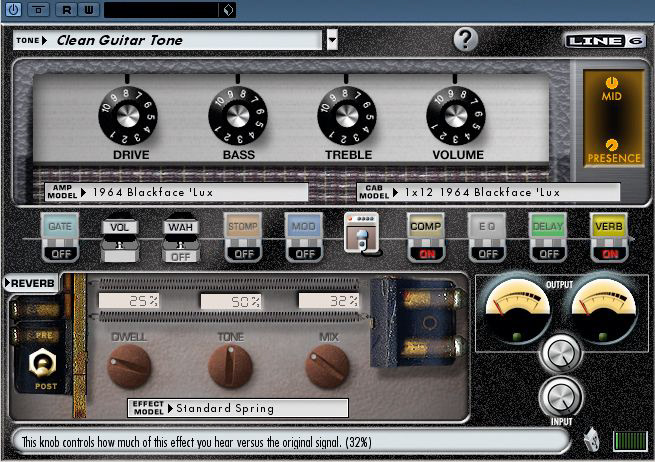
Task: Click the "1x12 1964 Blackface 'Lux" cab text
Action: tap(482, 192)
